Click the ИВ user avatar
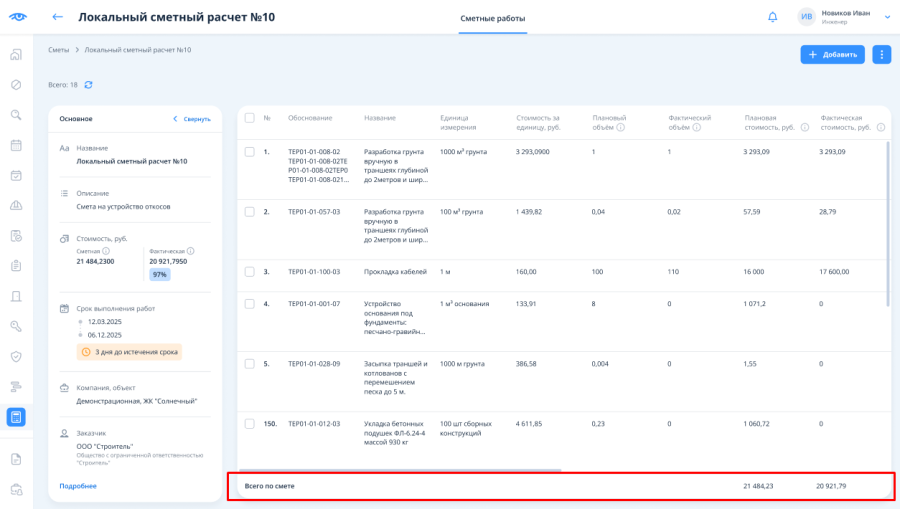This screenshot has width=900, height=509. (x=806, y=17)
